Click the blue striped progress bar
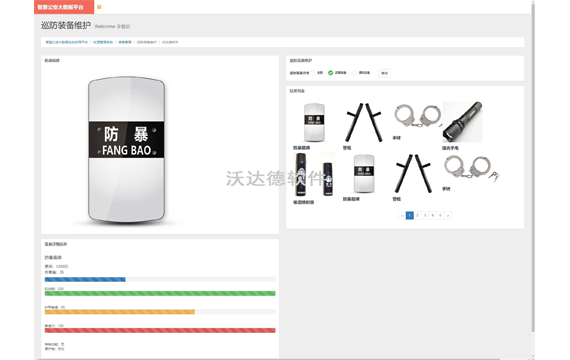 (x=85, y=280)
